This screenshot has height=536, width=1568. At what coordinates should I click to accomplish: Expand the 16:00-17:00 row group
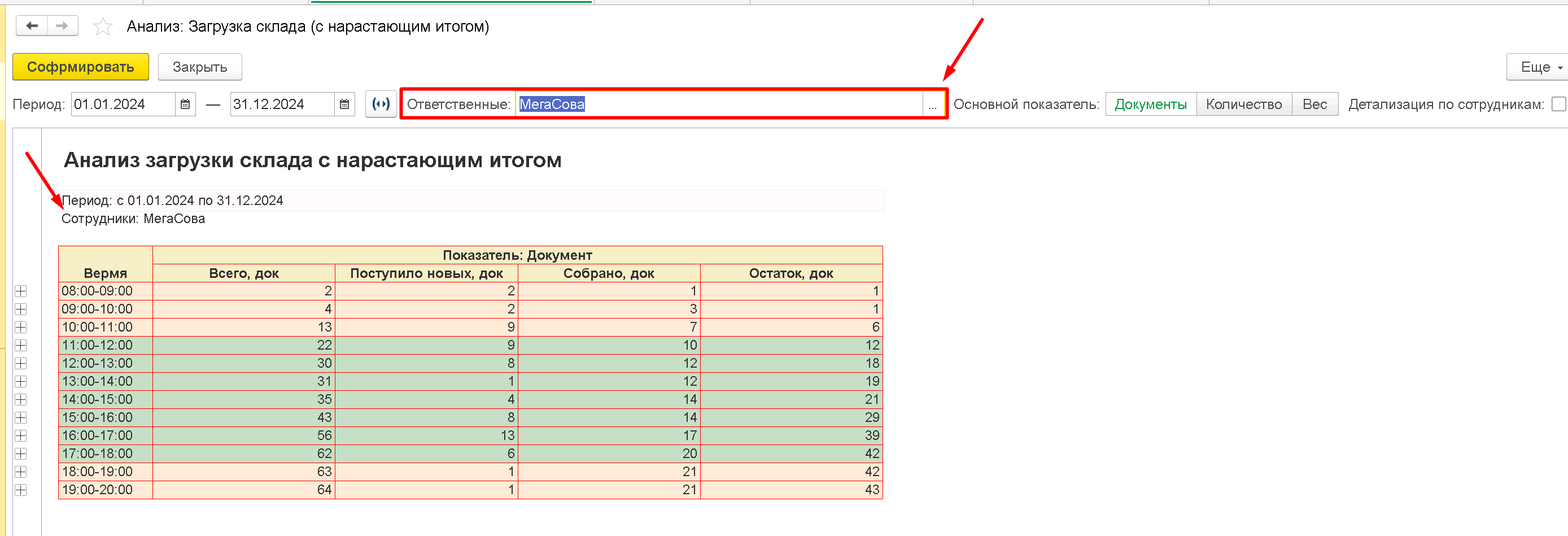[x=21, y=435]
